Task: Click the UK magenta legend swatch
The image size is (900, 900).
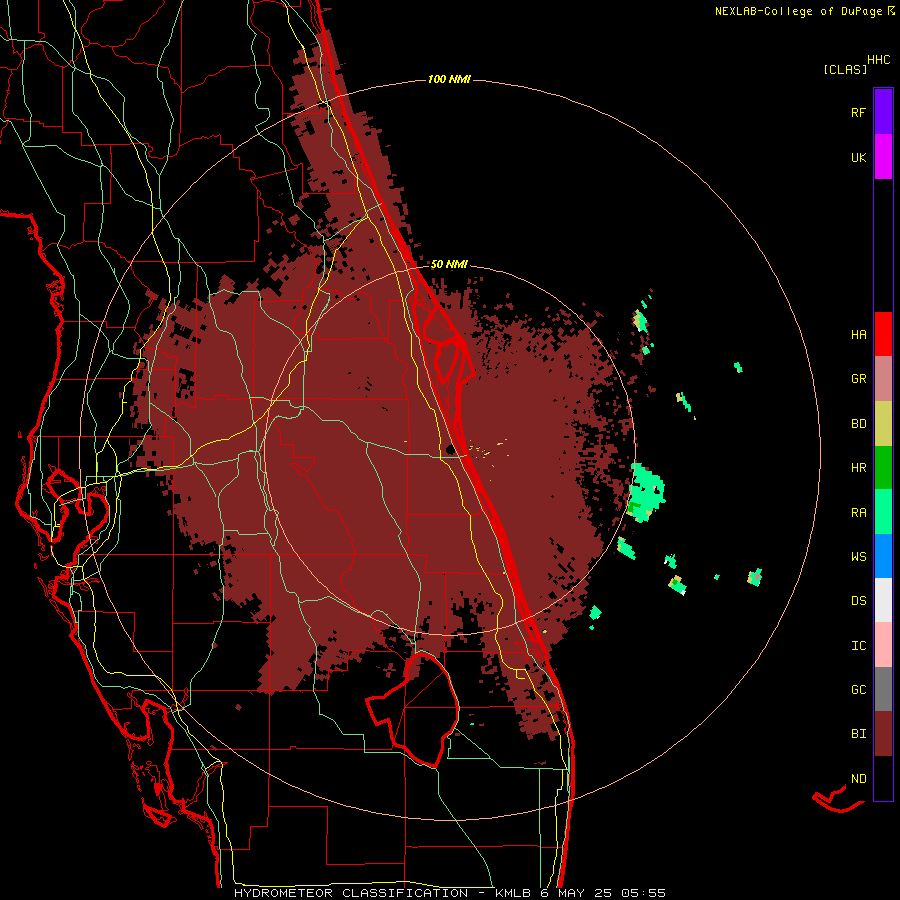Action: pos(883,157)
